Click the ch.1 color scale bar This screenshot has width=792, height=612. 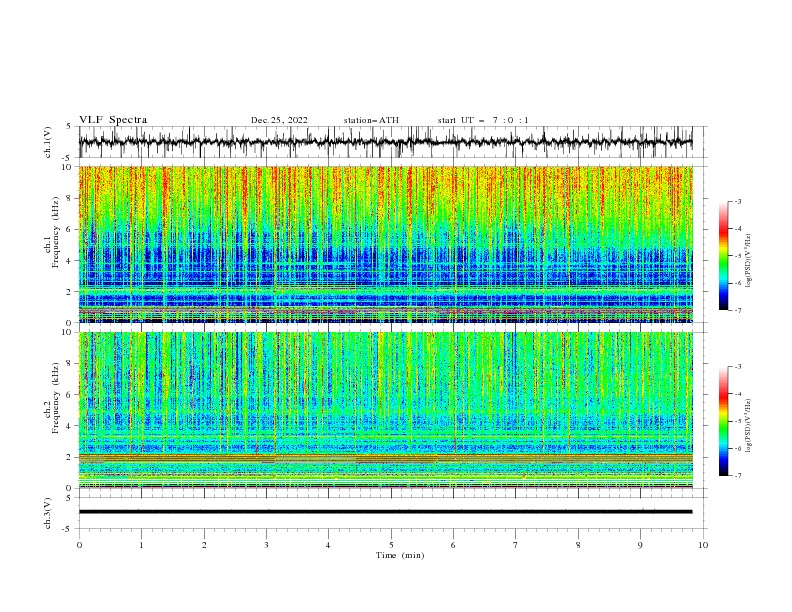tap(723, 256)
